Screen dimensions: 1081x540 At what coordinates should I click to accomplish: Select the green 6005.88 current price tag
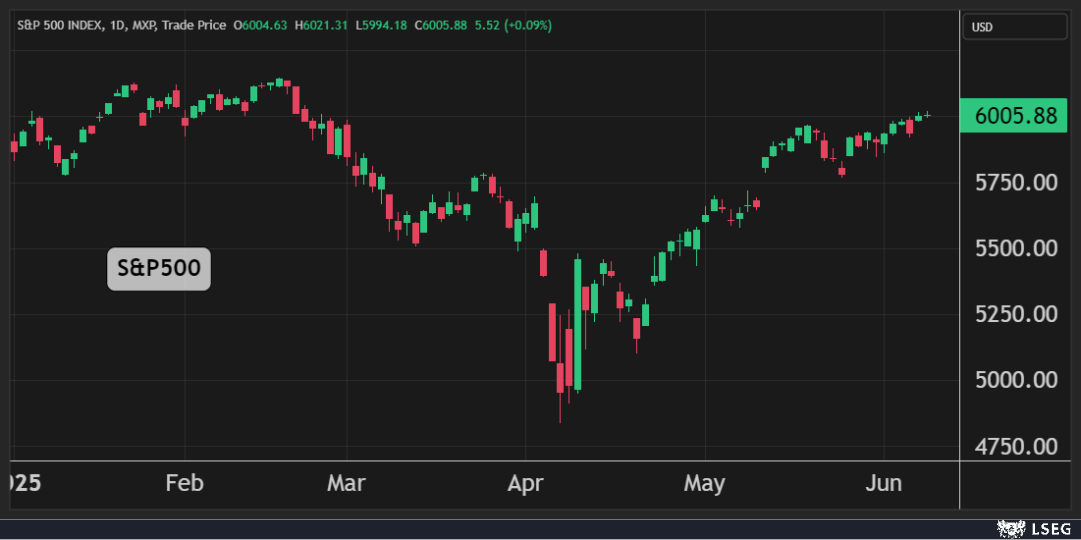coord(1014,116)
